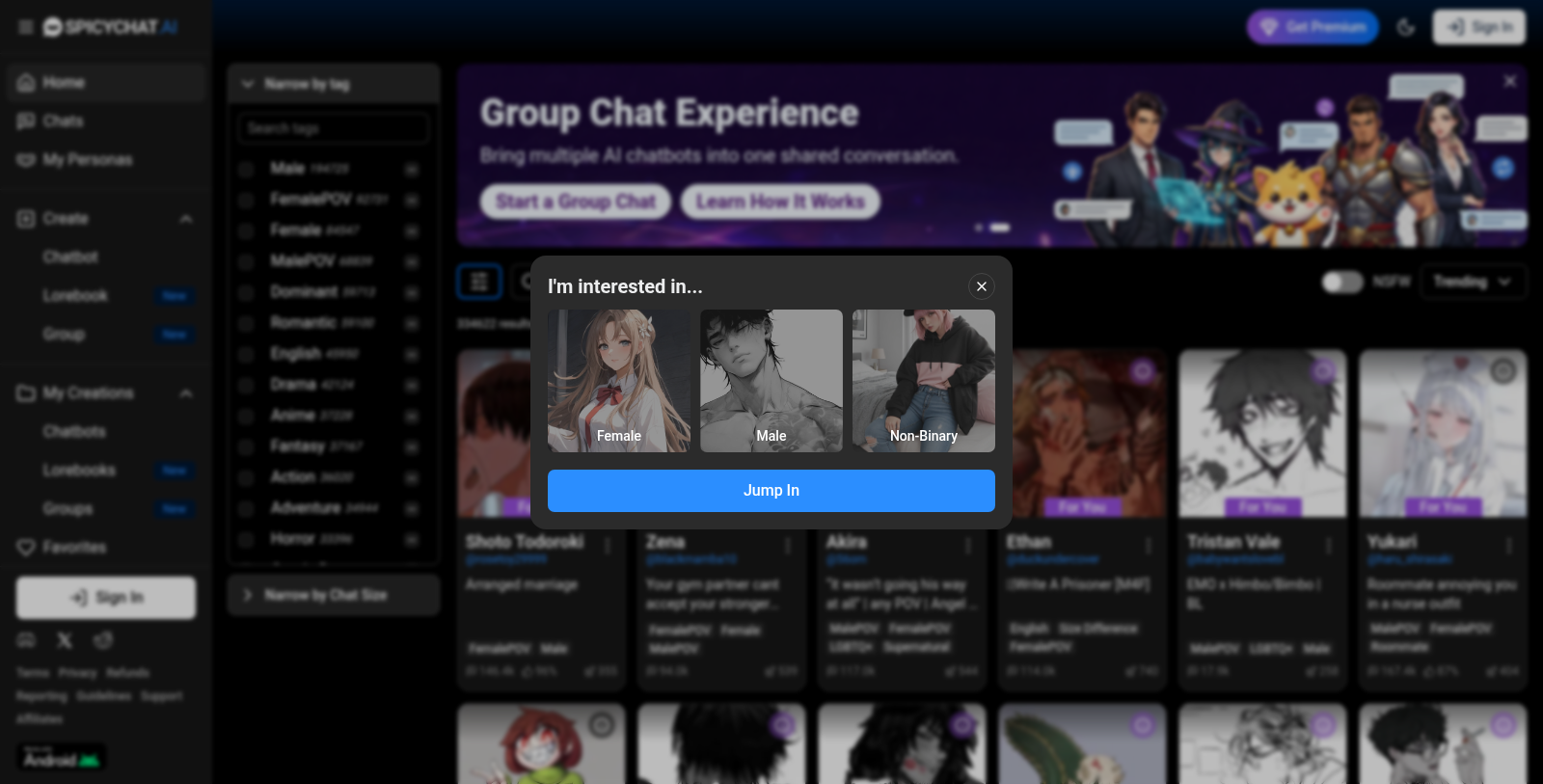
Task: Click the purple badge on Ethan image
Action: (x=1143, y=371)
